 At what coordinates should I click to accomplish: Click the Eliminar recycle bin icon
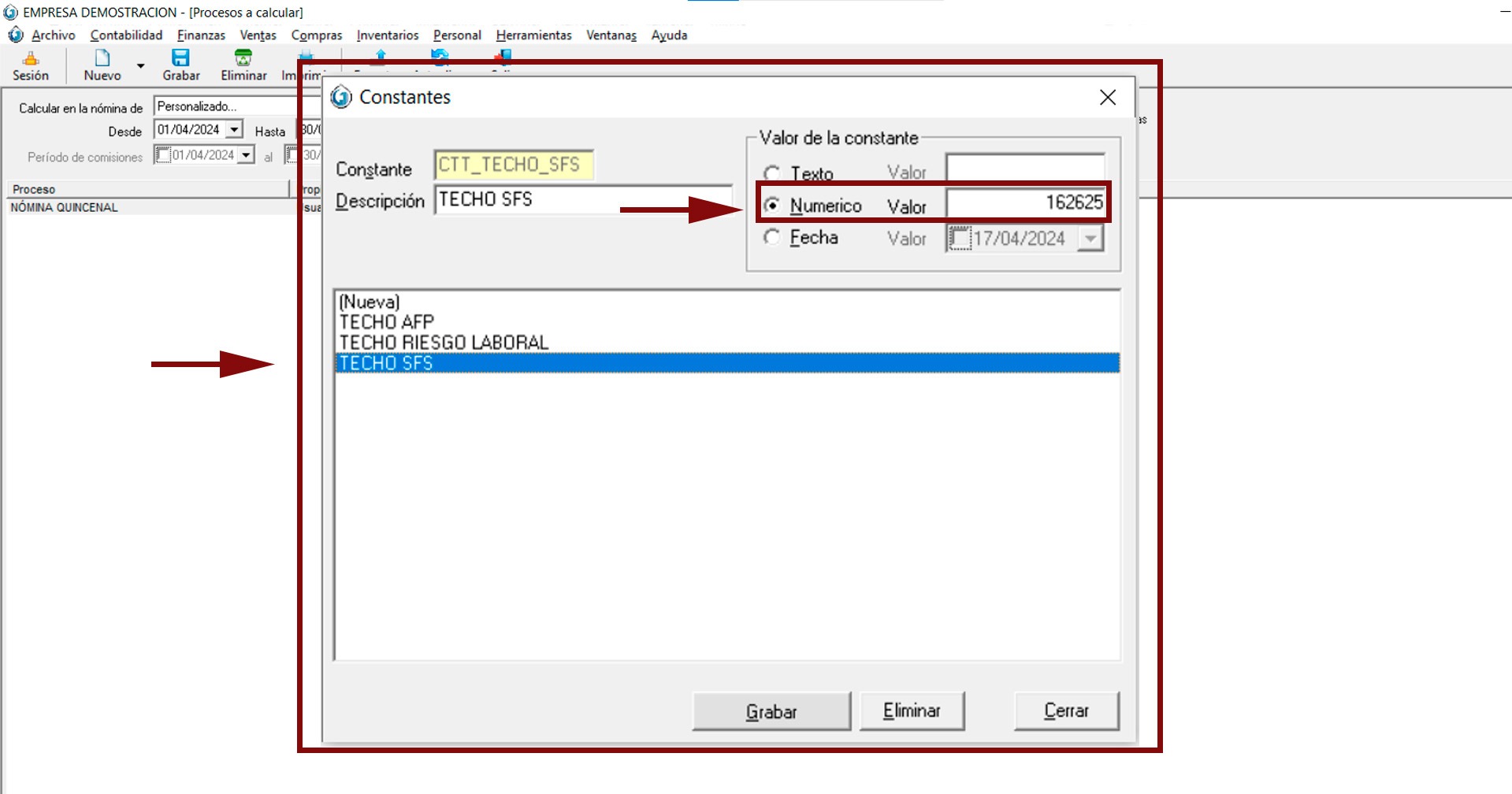click(243, 58)
